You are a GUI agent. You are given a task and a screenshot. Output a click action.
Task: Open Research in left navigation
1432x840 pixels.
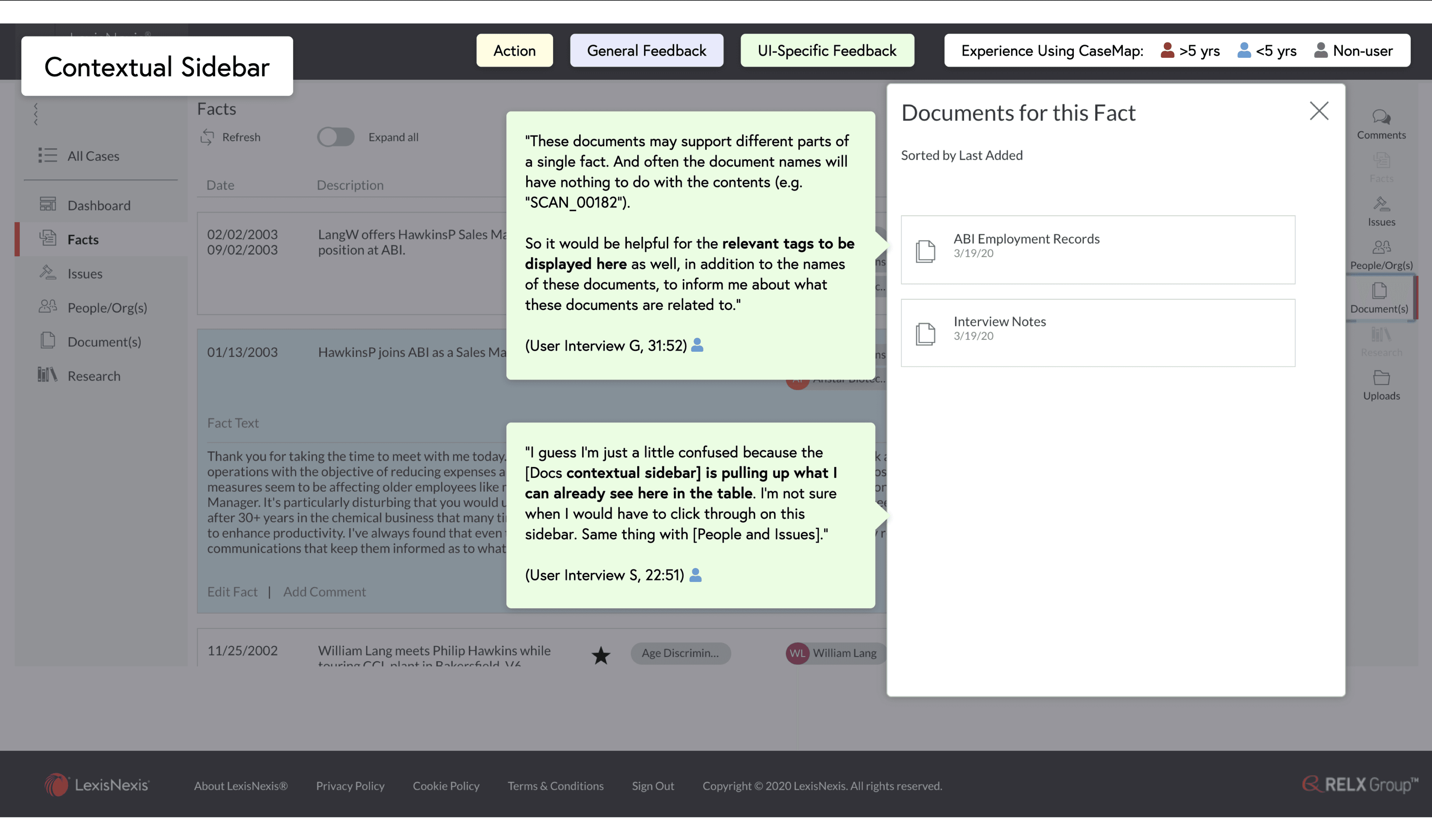tap(93, 376)
